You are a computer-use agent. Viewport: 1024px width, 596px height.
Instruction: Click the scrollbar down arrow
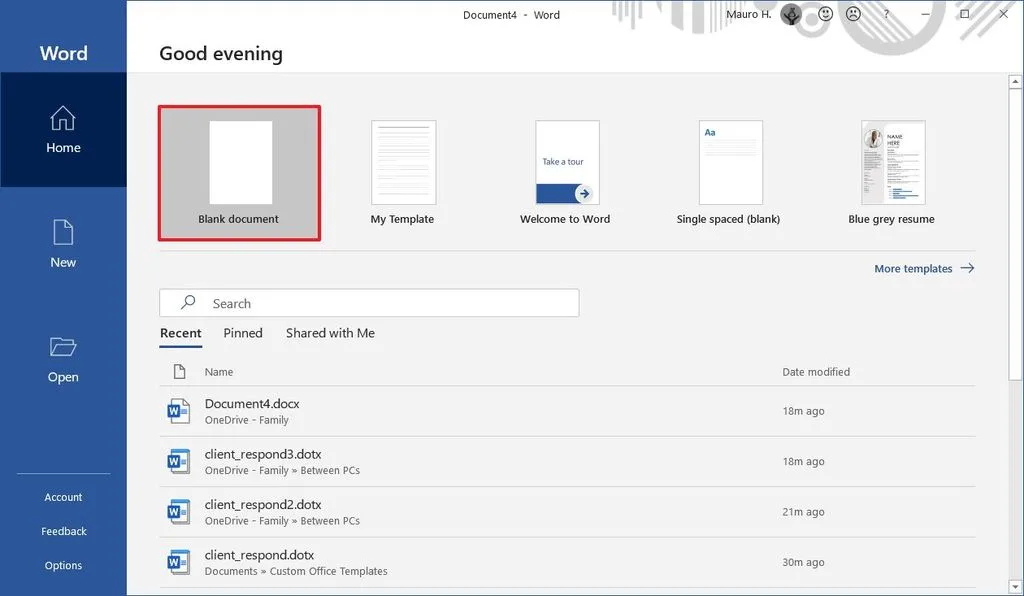[1015, 586]
